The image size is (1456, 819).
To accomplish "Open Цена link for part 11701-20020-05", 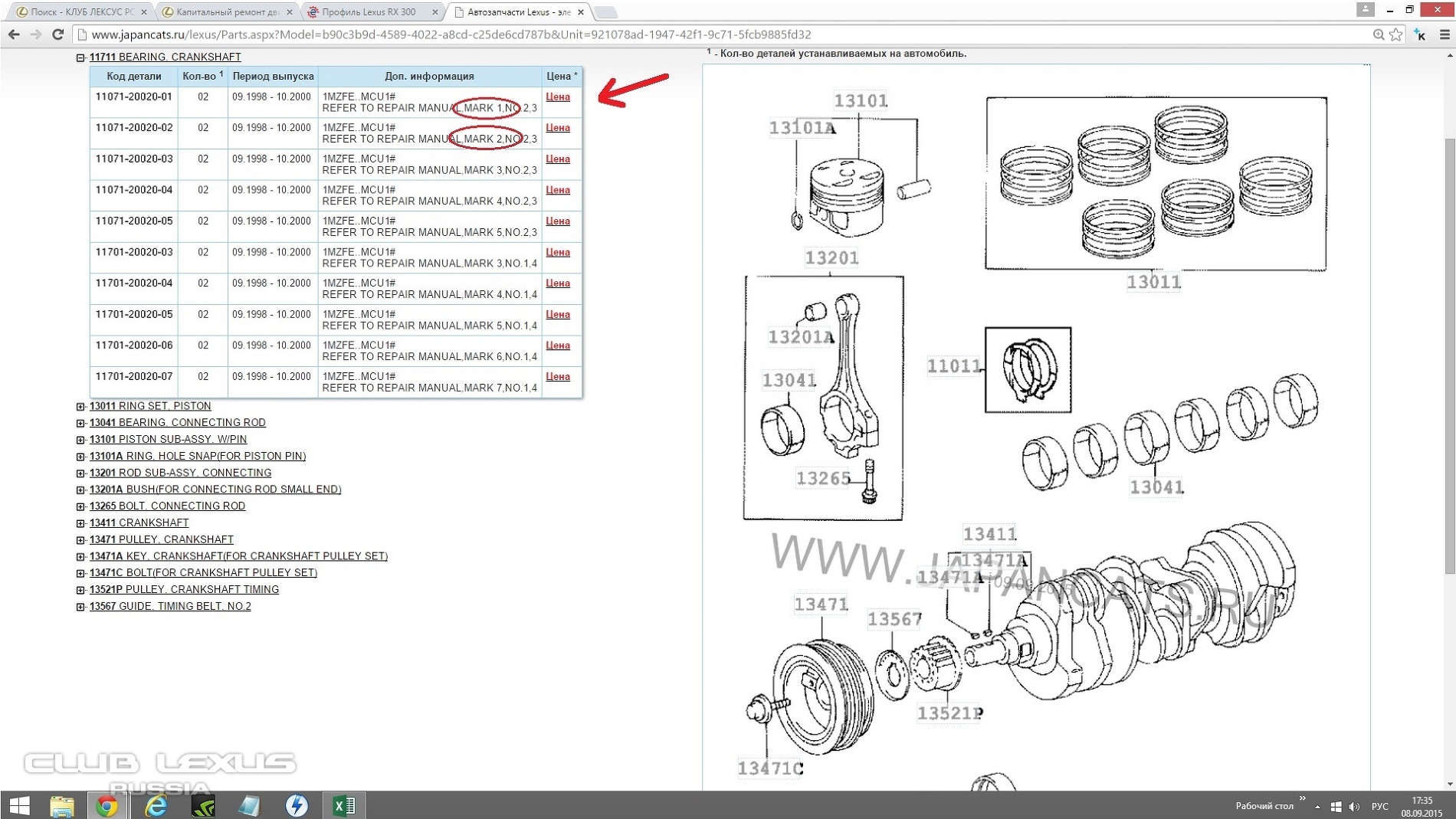I will point(558,315).
